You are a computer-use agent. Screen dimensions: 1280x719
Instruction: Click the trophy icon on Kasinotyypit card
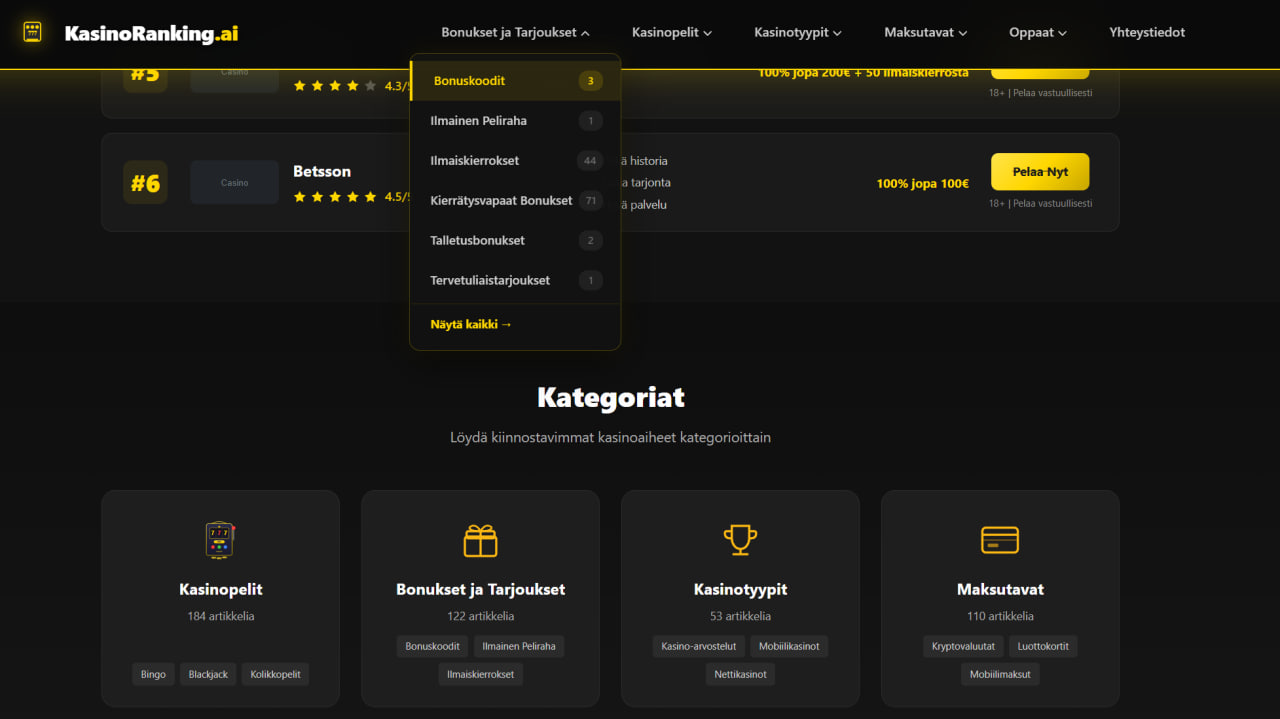coord(740,540)
